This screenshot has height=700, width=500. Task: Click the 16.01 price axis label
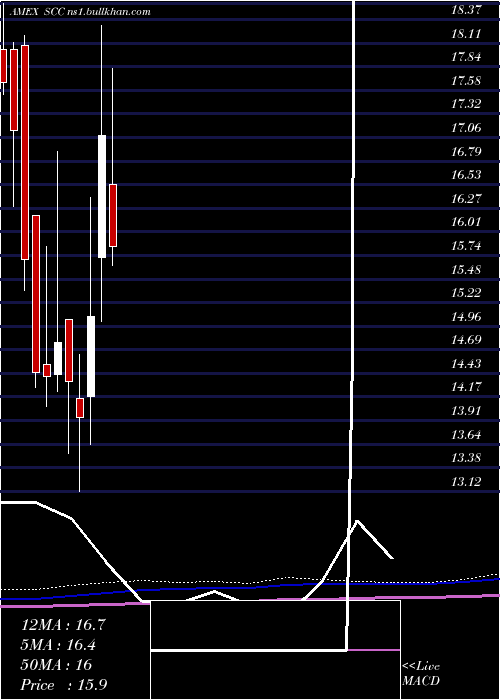466,222
